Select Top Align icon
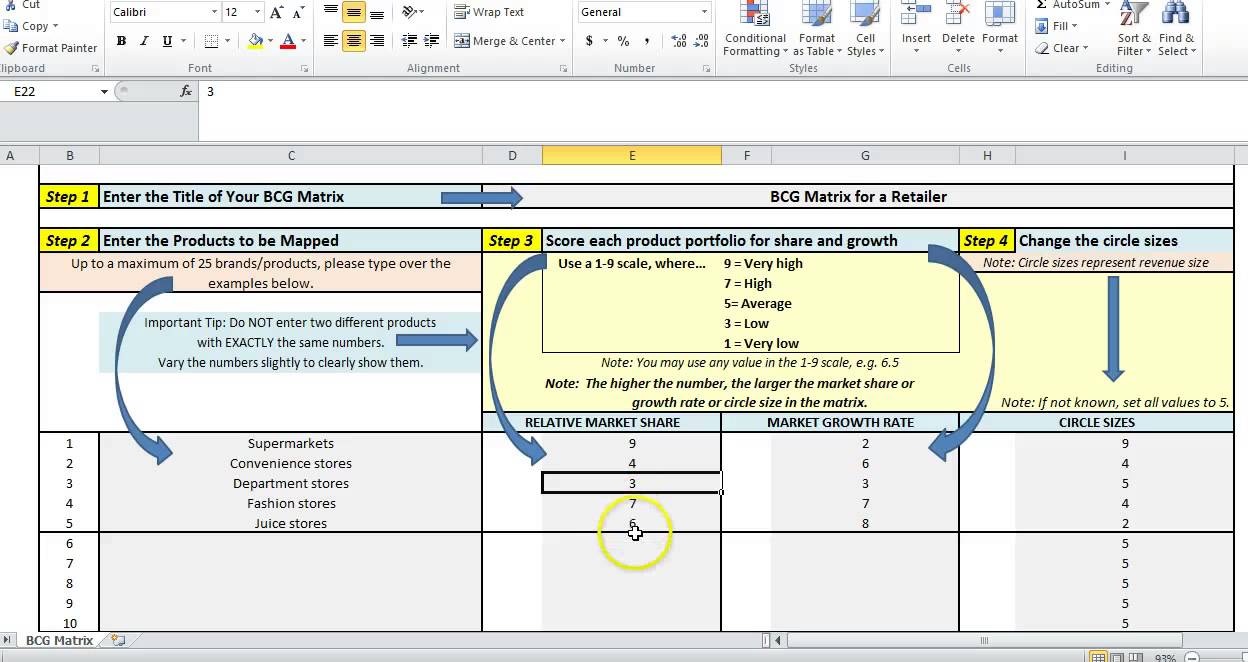The image size is (1248, 662). pyautogui.click(x=331, y=12)
